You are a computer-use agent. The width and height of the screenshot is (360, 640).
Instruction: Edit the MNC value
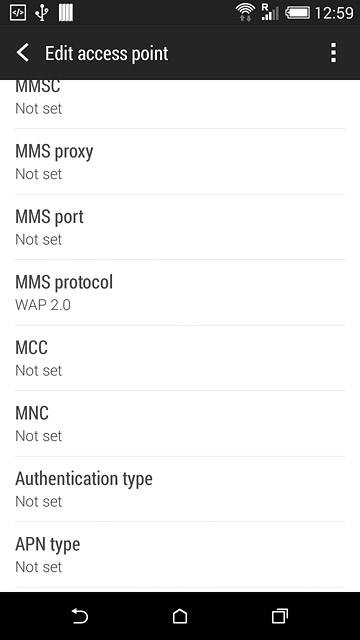click(180, 424)
